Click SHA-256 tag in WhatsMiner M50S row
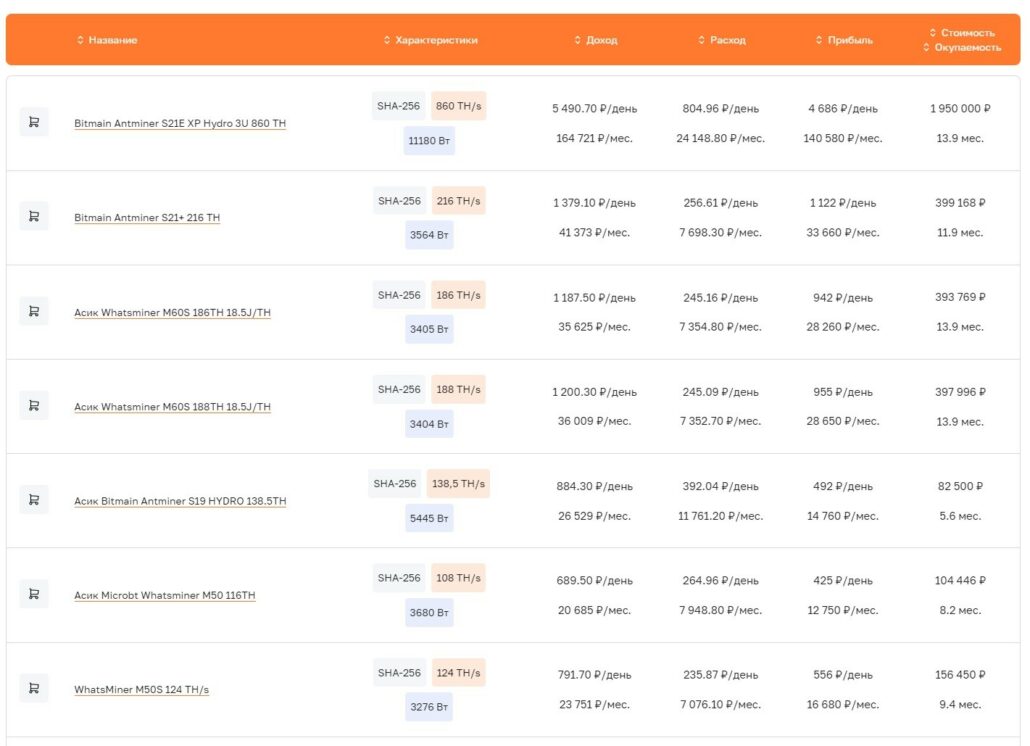The image size is (1030, 746). (x=399, y=673)
